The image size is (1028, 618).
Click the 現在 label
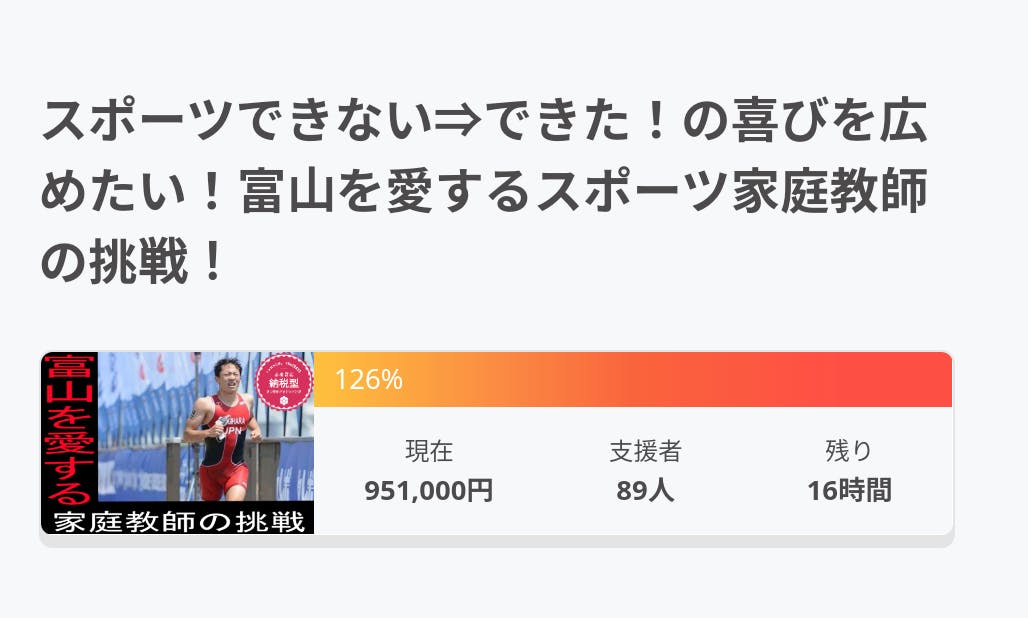[428, 452]
